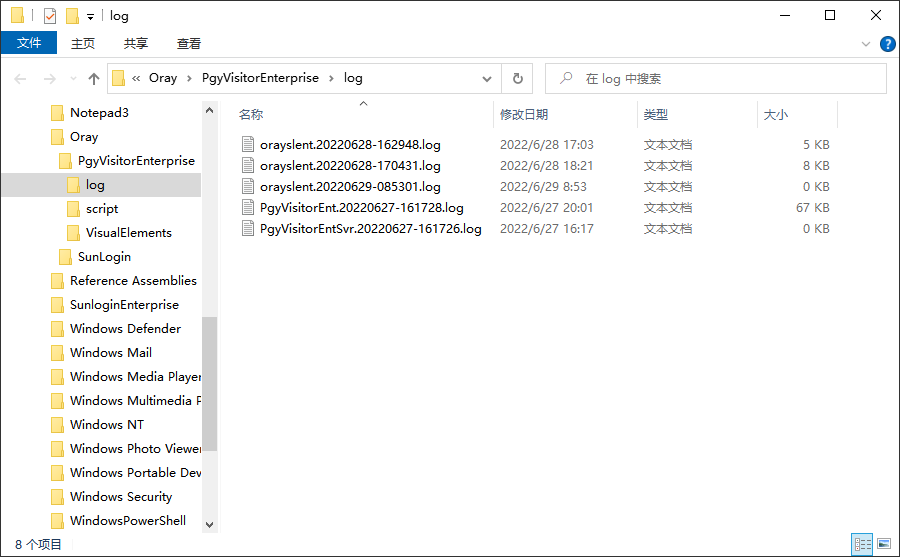Go forward with the right arrow button
Image resolution: width=900 pixels, height=557 pixels.
click(50, 79)
